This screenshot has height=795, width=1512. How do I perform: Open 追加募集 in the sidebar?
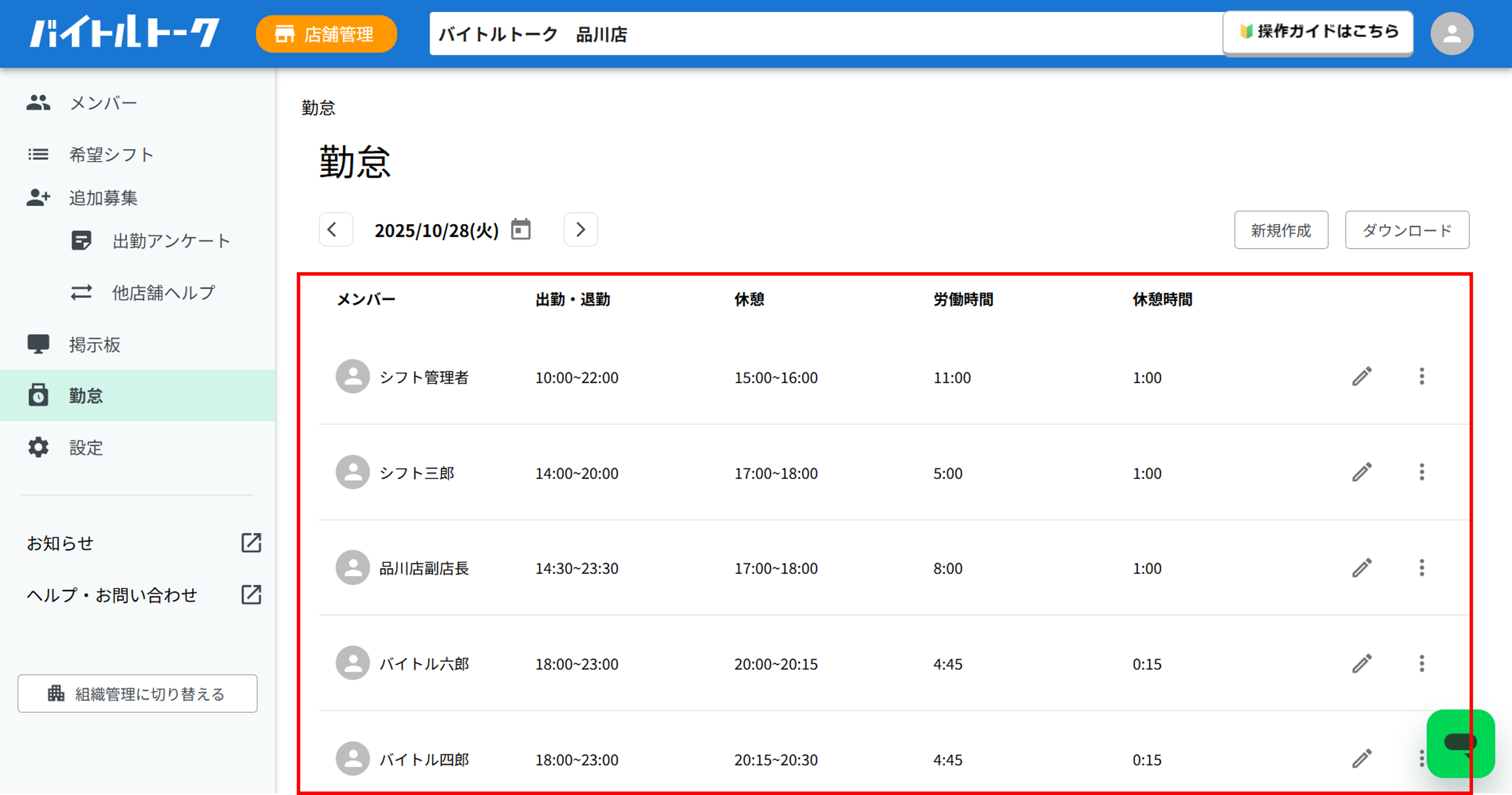click(x=137, y=198)
